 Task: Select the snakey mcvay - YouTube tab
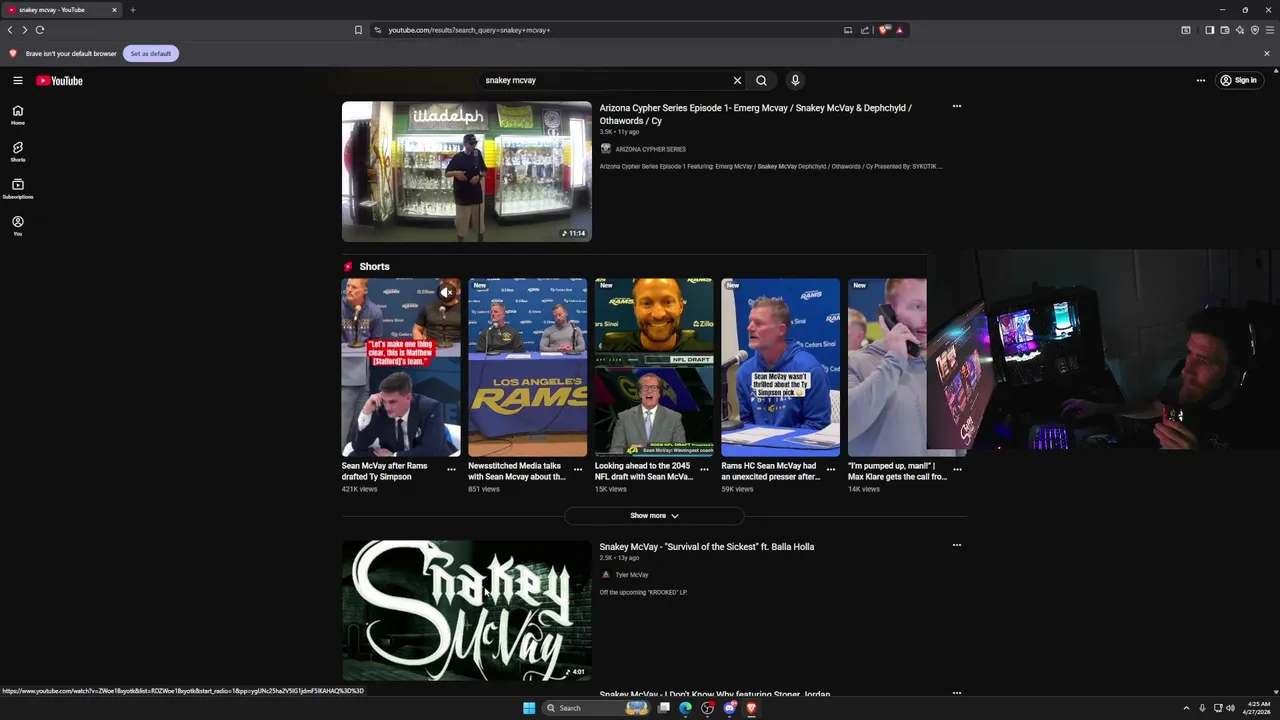[x=62, y=10]
